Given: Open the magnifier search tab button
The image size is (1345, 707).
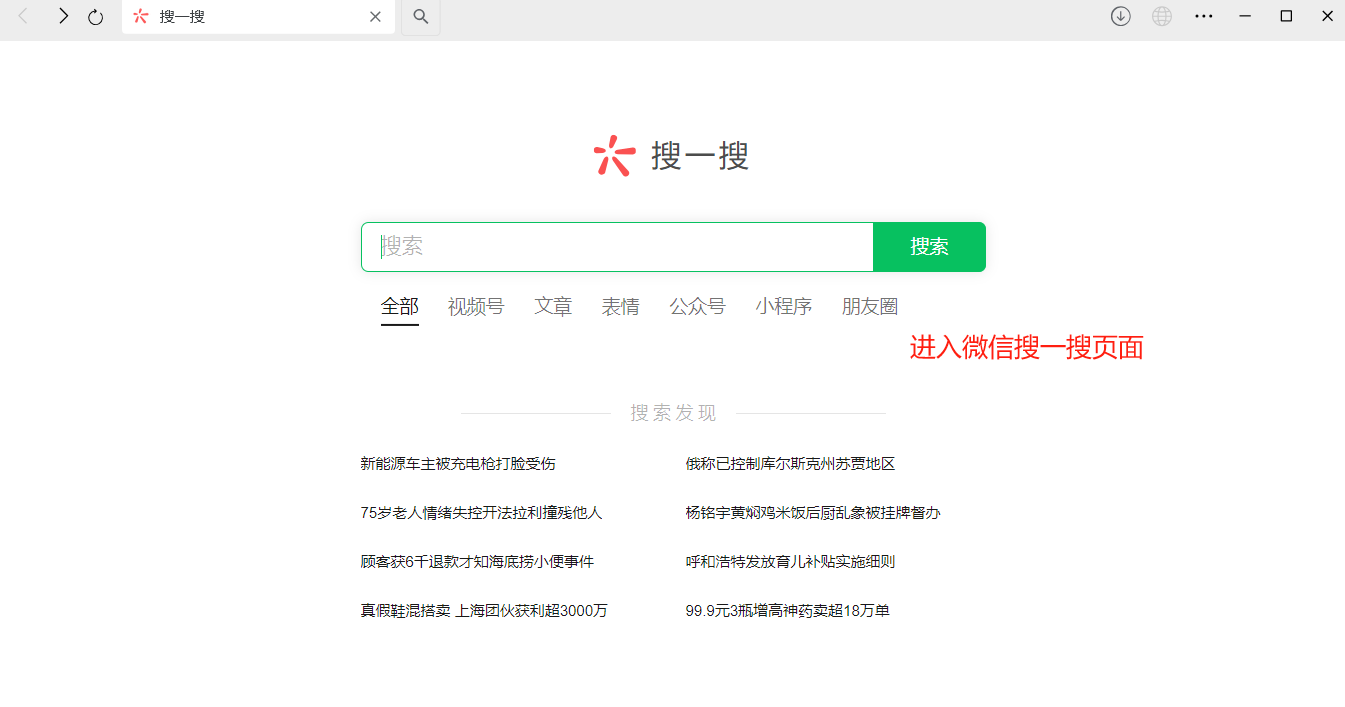Looking at the screenshot, I should (x=421, y=17).
